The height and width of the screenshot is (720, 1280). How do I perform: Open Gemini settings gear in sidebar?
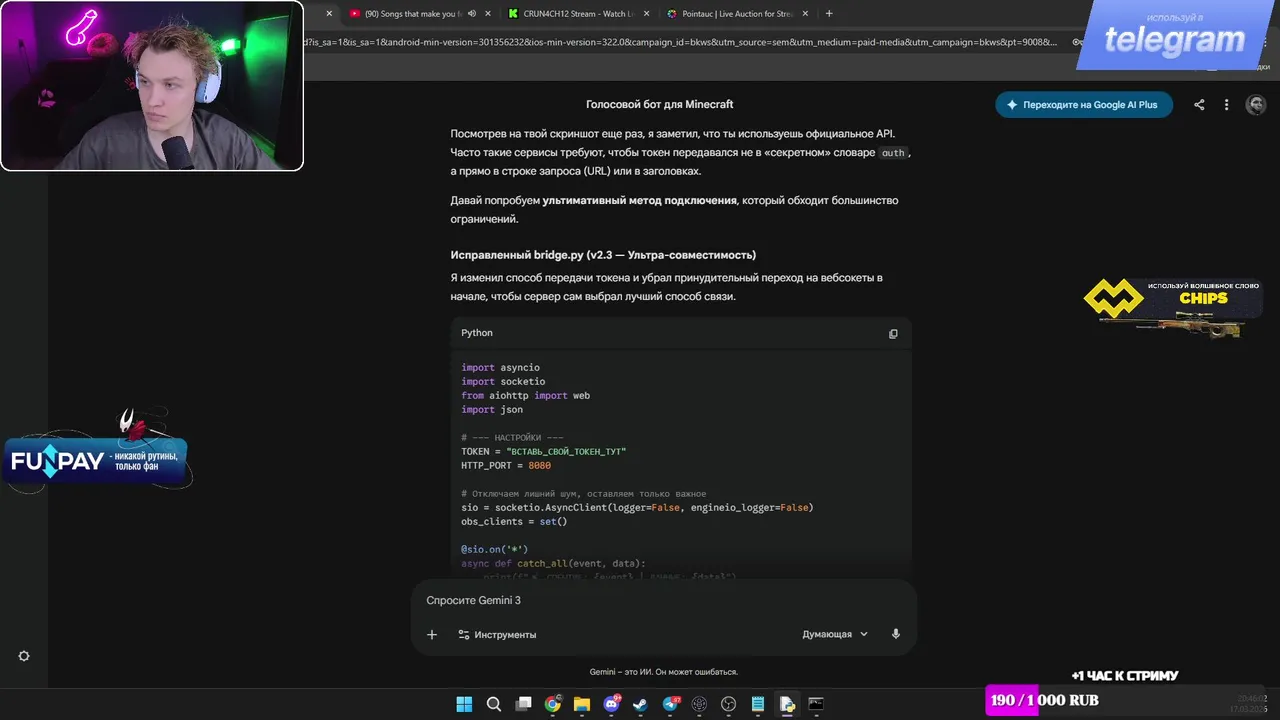coord(24,656)
